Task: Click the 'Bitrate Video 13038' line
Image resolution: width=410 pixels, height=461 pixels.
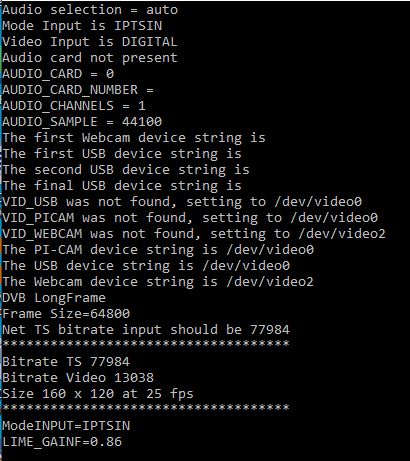Action: click(x=78, y=378)
